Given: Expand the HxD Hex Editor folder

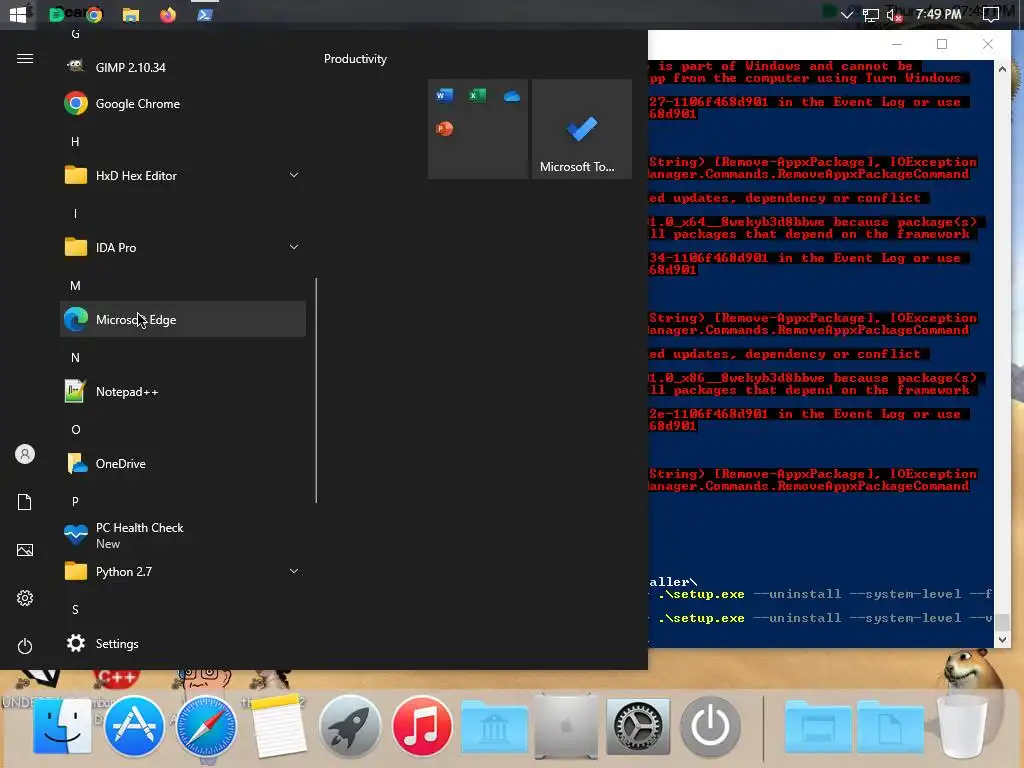Looking at the screenshot, I should click(x=294, y=175).
